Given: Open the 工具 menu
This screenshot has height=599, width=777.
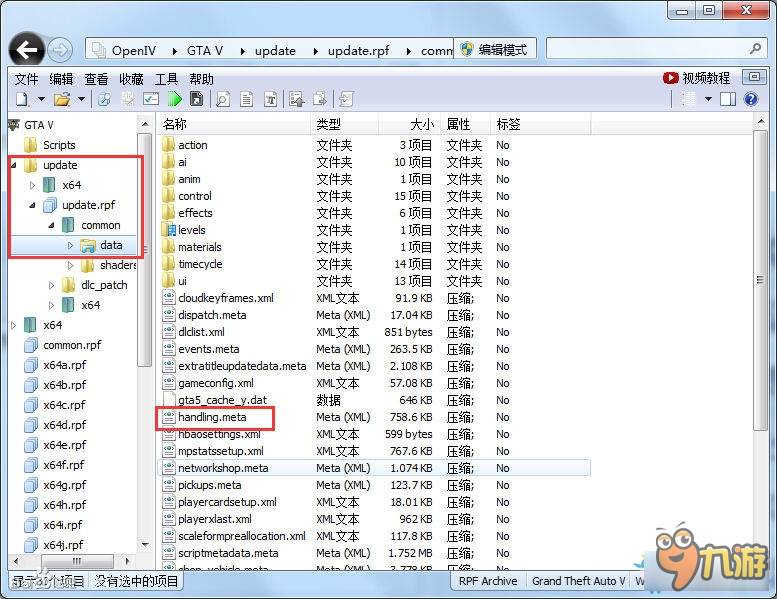Looking at the screenshot, I should (166, 79).
